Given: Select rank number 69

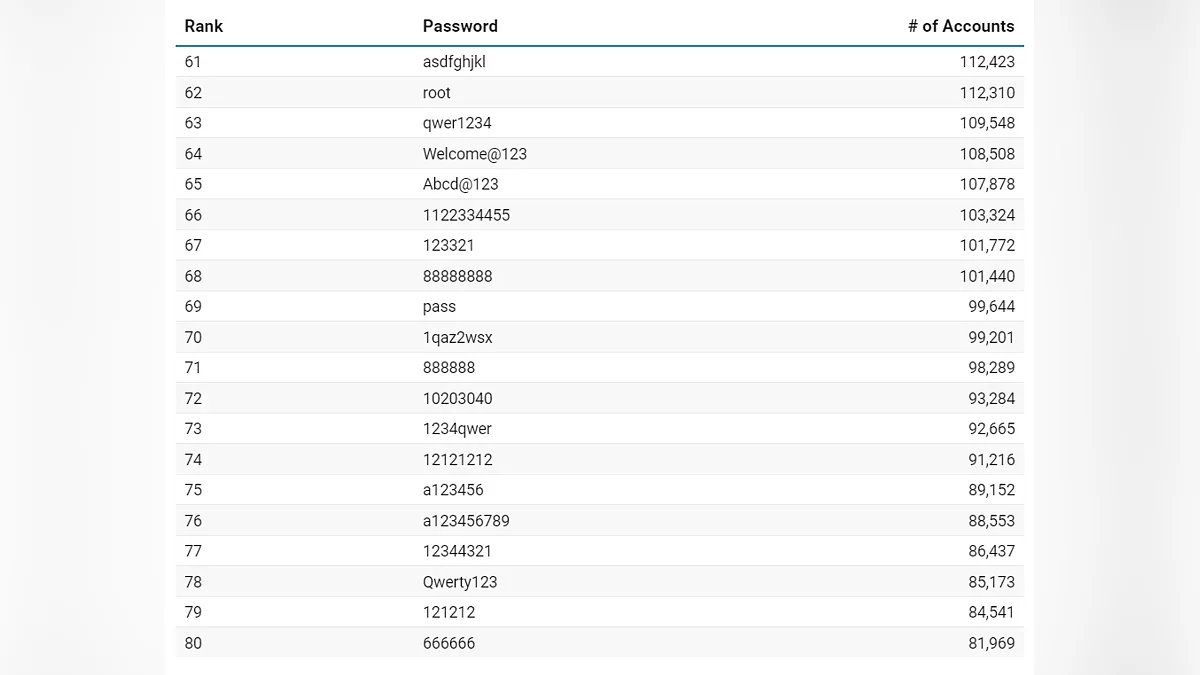Looking at the screenshot, I should (x=193, y=306).
